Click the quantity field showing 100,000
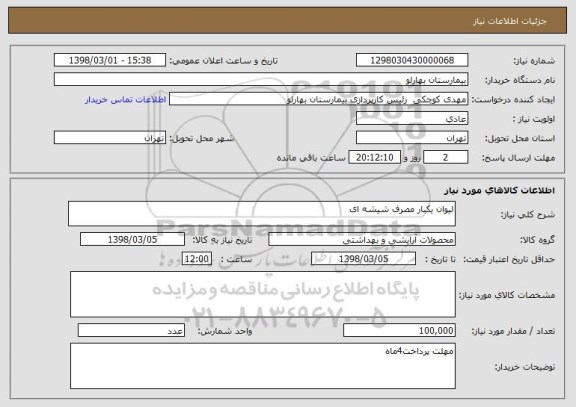Viewport: 576px width, 407px height. pyautogui.click(x=399, y=330)
